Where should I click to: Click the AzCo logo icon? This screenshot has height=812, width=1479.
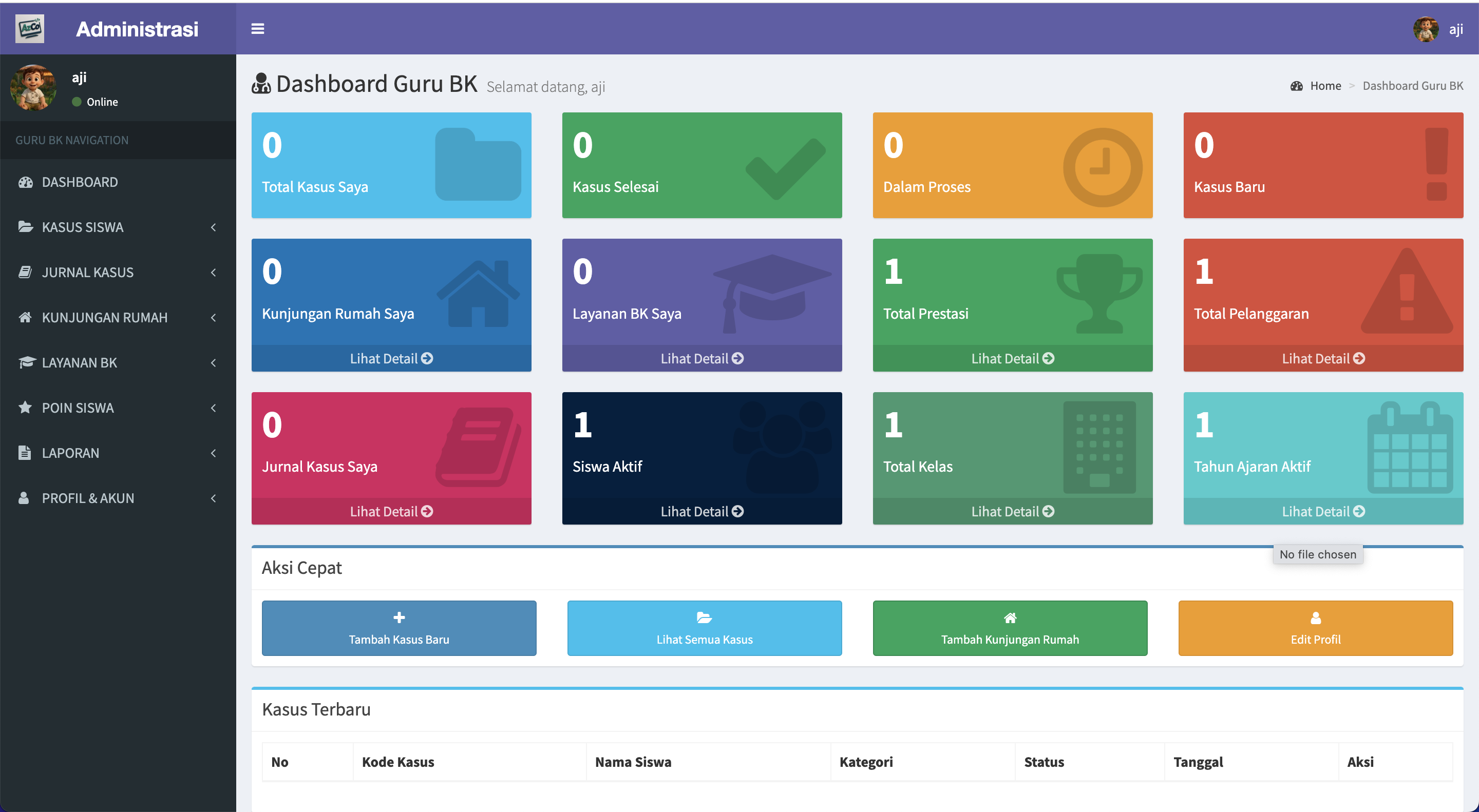click(30, 28)
